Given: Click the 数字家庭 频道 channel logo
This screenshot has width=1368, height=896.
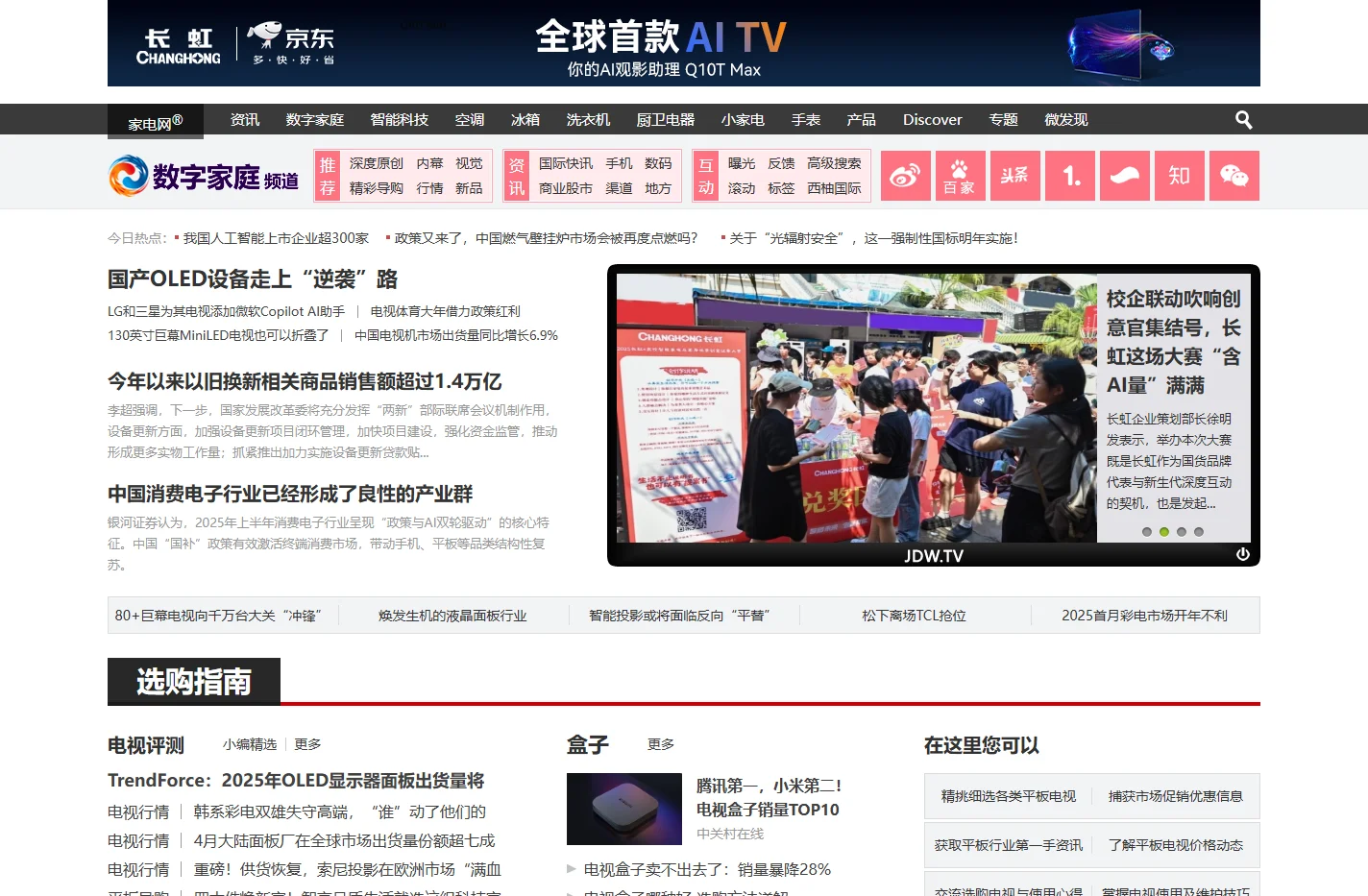Looking at the screenshot, I should coord(204,177).
